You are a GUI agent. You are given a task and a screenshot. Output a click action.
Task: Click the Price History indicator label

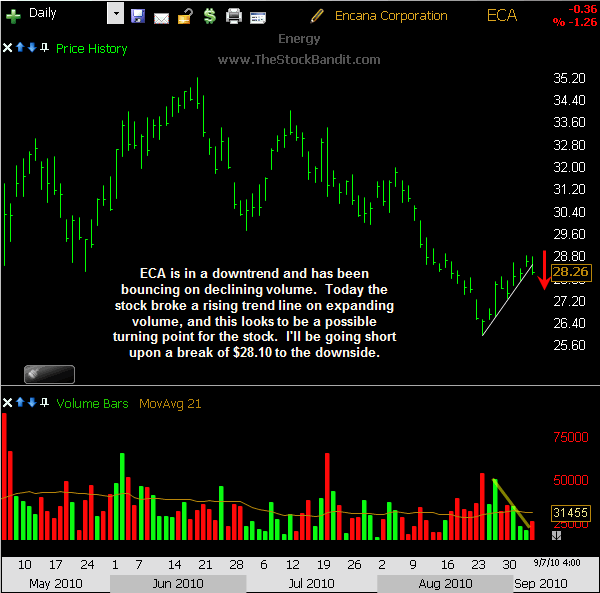pos(92,48)
